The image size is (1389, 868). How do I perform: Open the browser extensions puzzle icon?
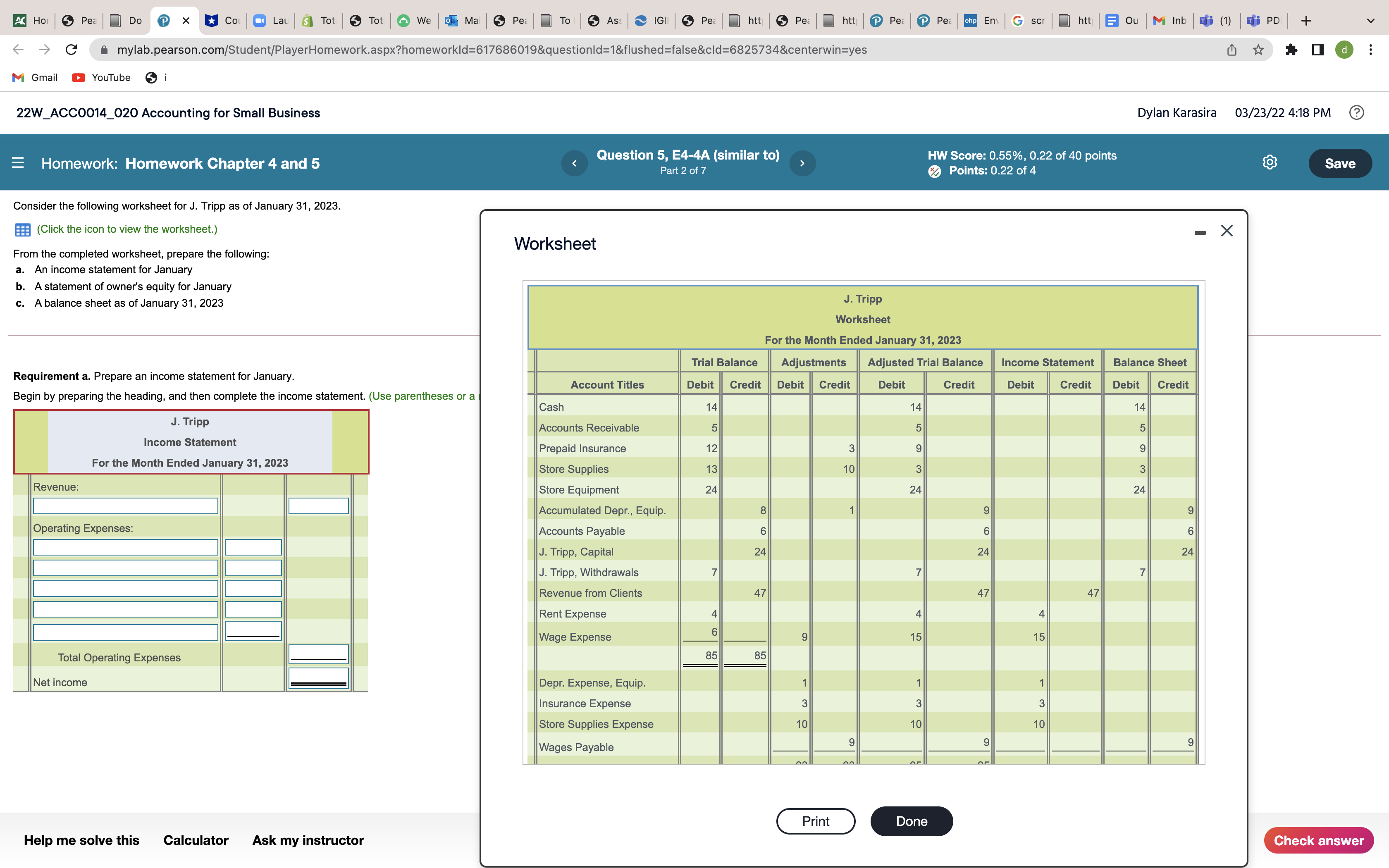(1291, 50)
